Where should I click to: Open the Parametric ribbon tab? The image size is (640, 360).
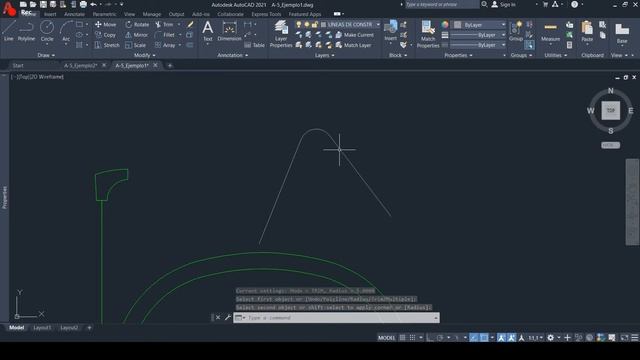tap(104, 14)
